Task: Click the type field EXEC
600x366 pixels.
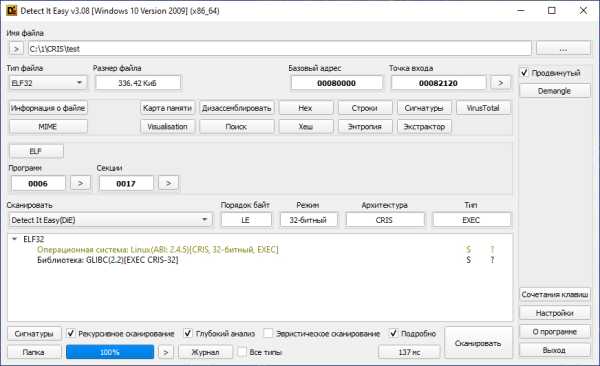Action: [471, 220]
